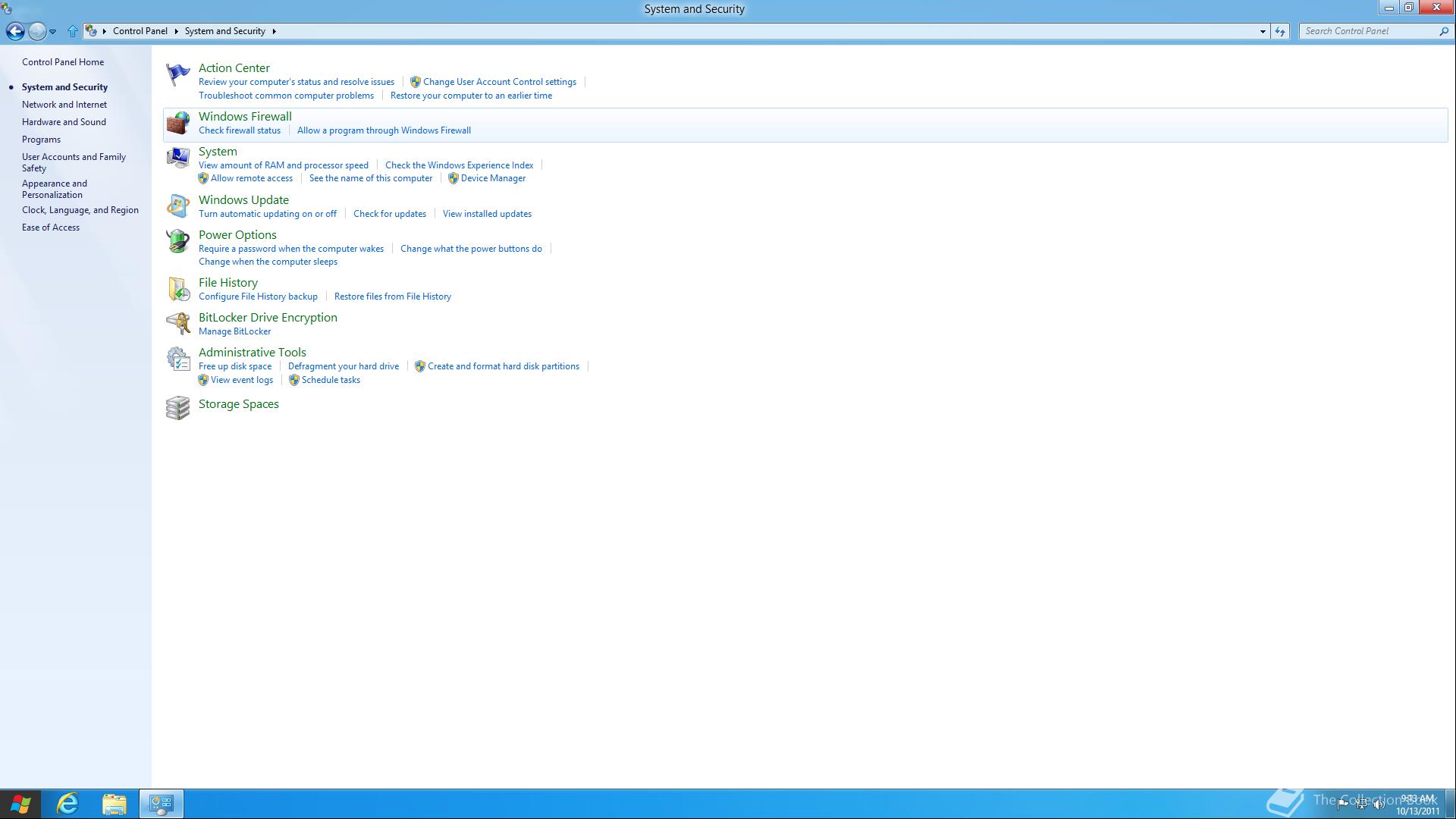The height and width of the screenshot is (819, 1456).
Task: Go to Control Panel Home
Action: click(x=63, y=62)
